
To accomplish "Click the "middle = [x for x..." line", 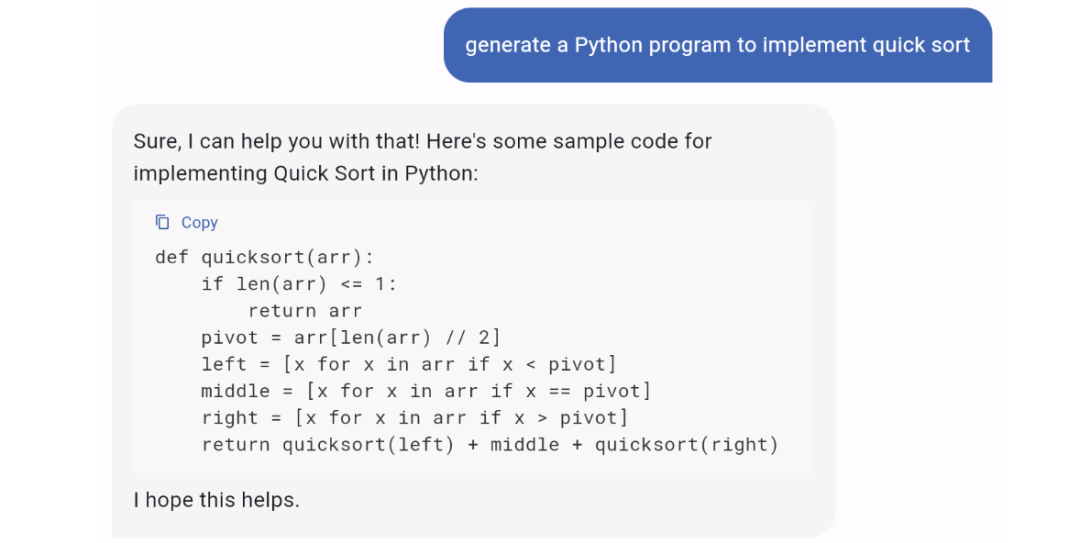I will [425, 391].
